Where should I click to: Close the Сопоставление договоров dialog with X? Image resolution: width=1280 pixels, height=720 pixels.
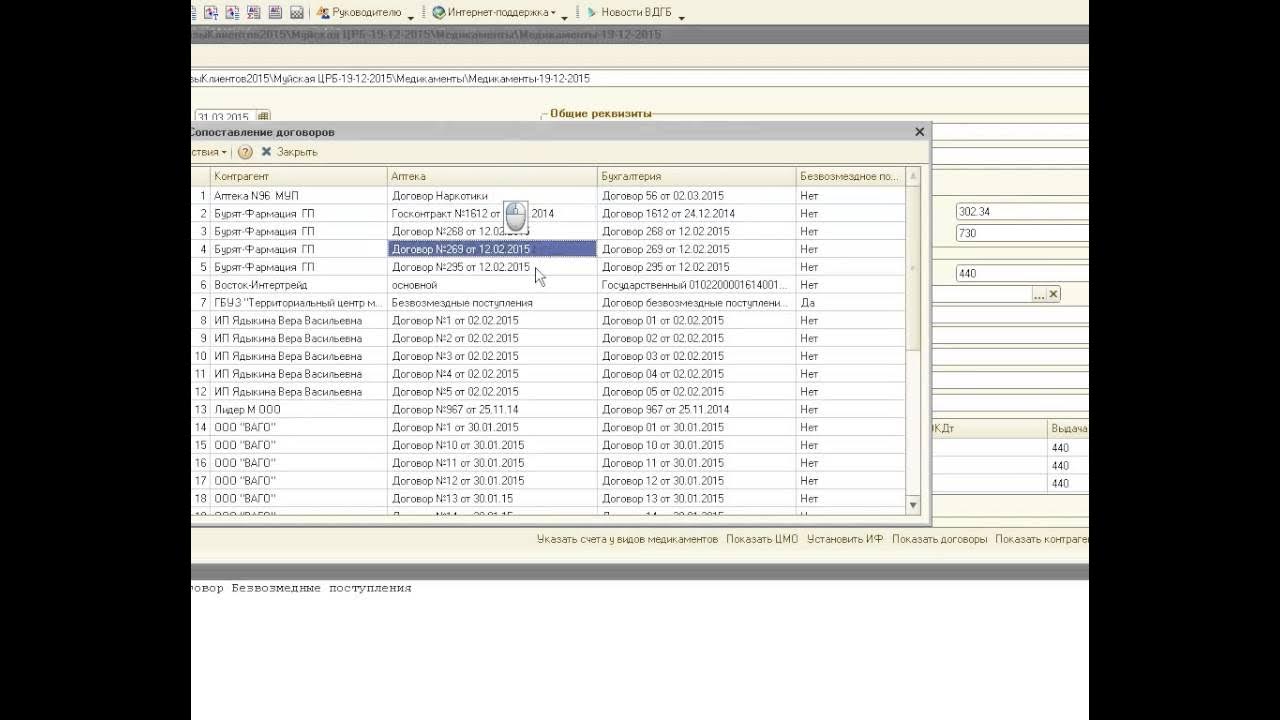coord(920,132)
